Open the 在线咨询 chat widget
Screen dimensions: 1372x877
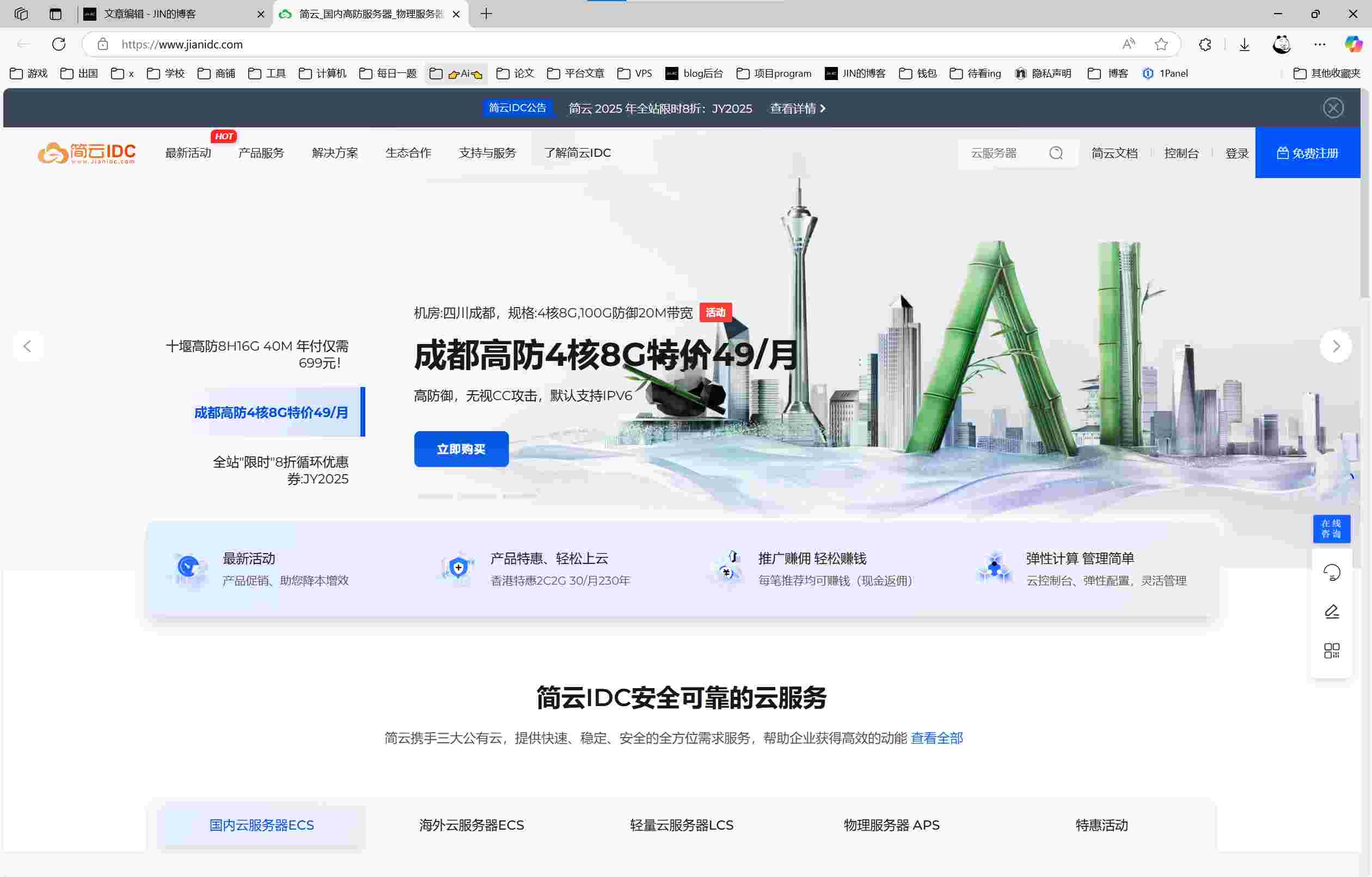1331,529
